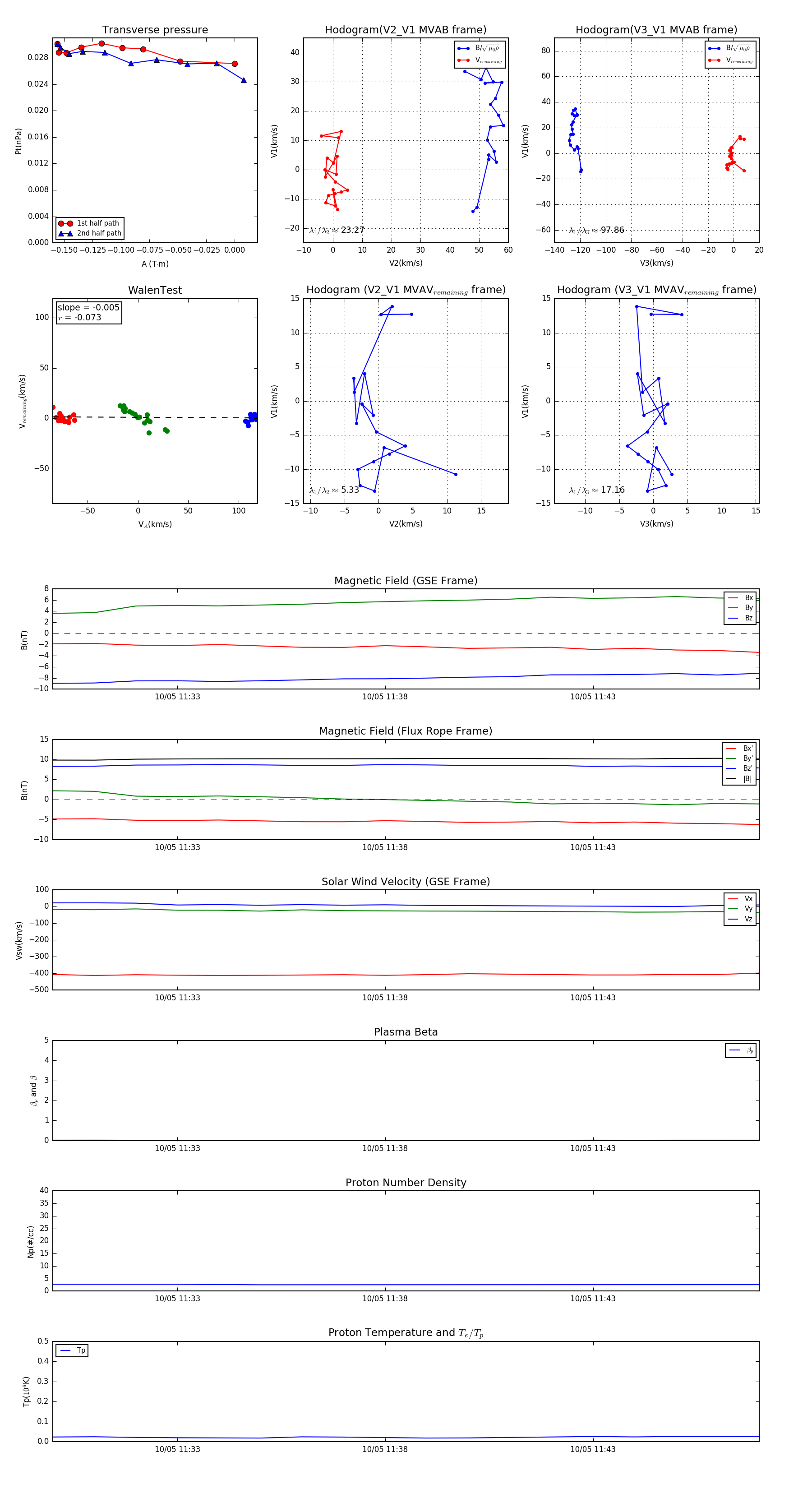This screenshot has width=812, height=1489.
Task: Click the 'A (T·m)' x-axis label
Action: (x=155, y=264)
